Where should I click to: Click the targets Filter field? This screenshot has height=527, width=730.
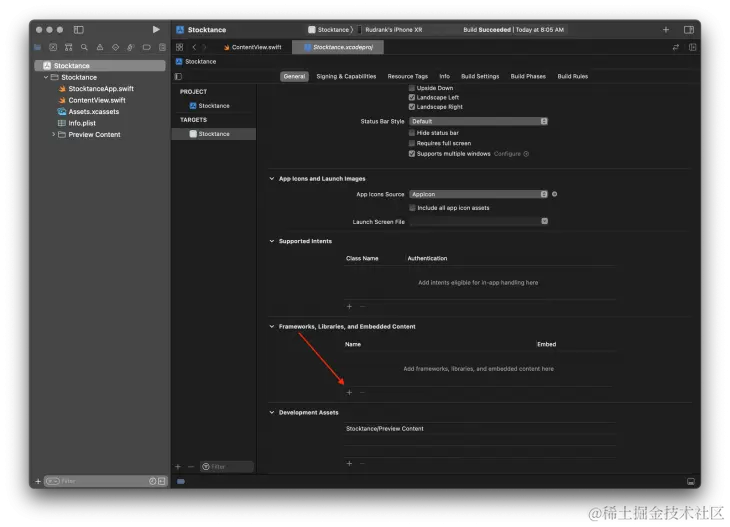tap(227, 466)
